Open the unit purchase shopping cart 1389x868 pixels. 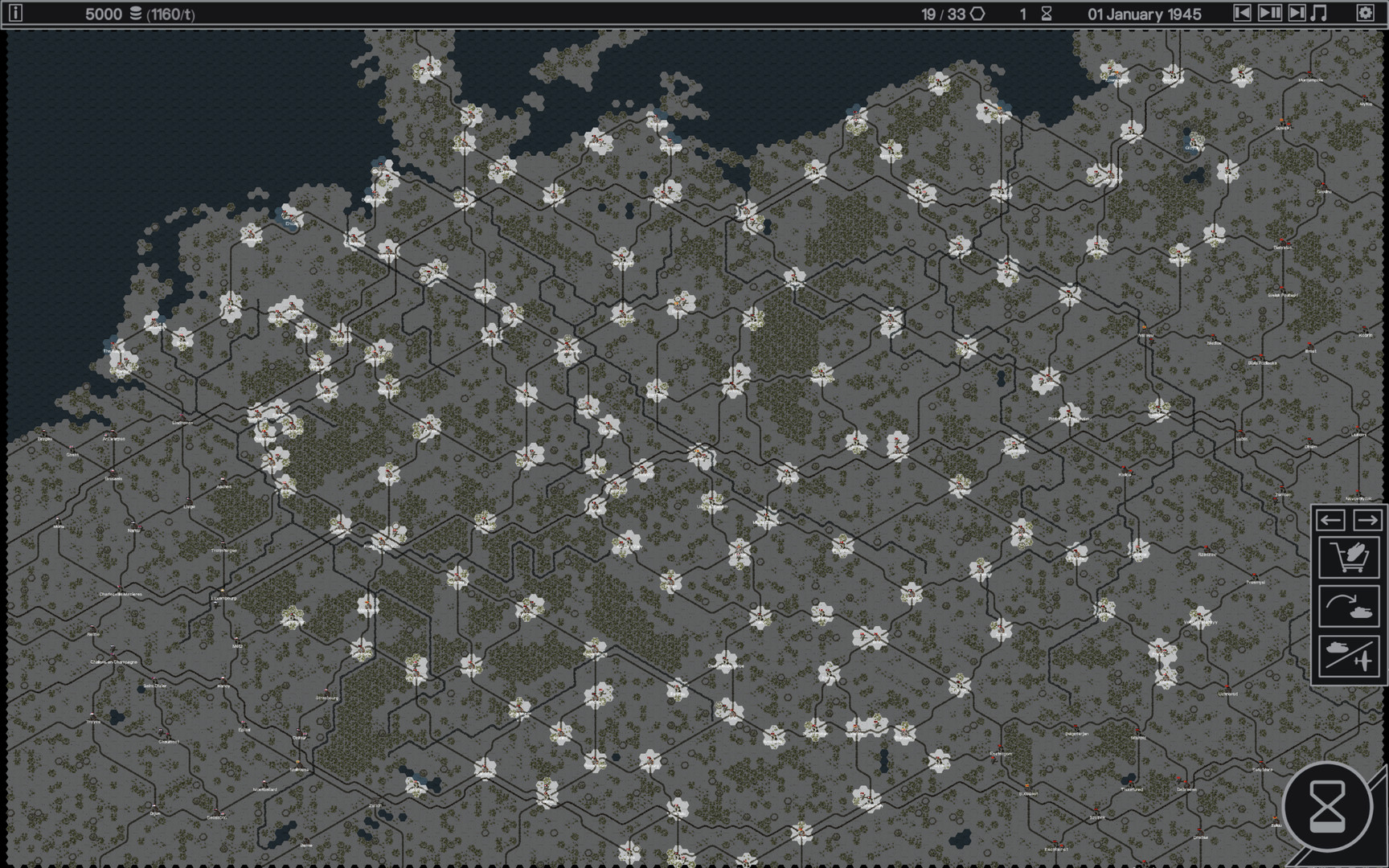click(x=1349, y=557)
